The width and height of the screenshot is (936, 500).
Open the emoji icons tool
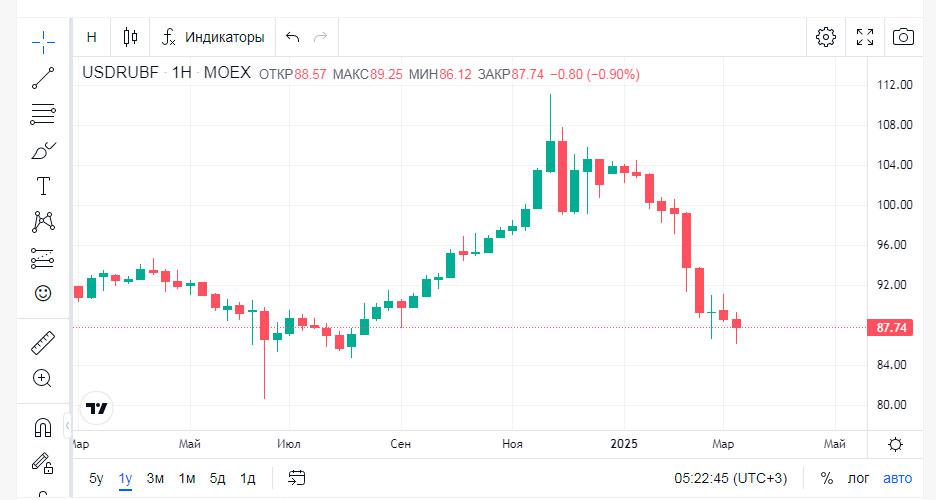tap(43, 293)
